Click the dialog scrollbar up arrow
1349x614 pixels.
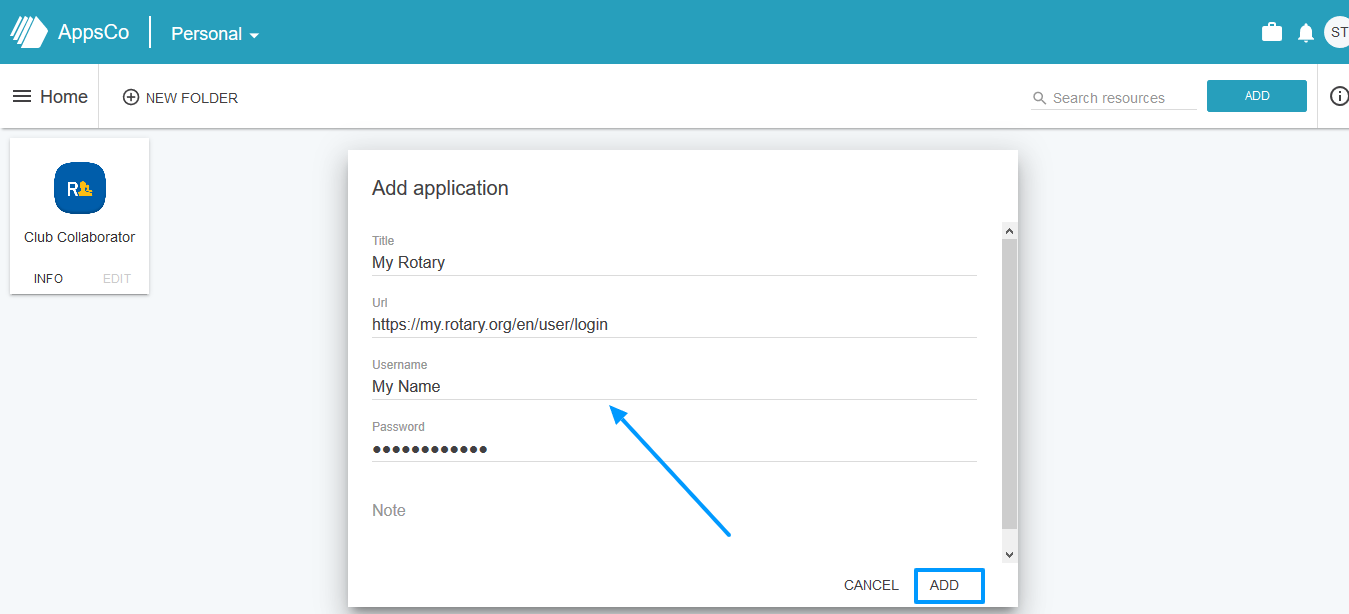[1009, 231]
